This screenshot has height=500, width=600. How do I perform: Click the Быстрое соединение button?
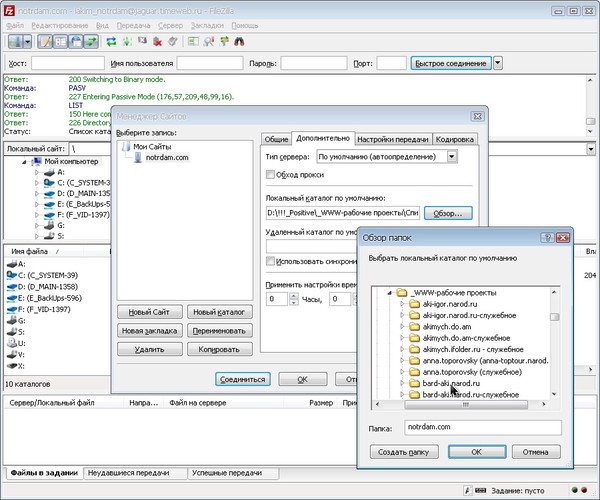click(451, 63)
